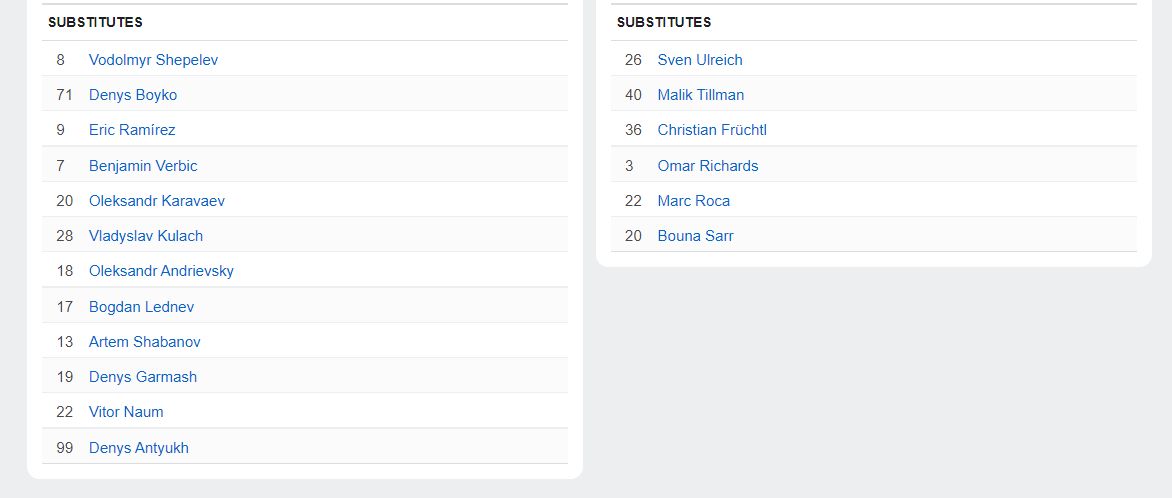The height and width of the screenshot is (498, 1172).
Task: Click on Bogdan Lednev
Action: point(141,307)
